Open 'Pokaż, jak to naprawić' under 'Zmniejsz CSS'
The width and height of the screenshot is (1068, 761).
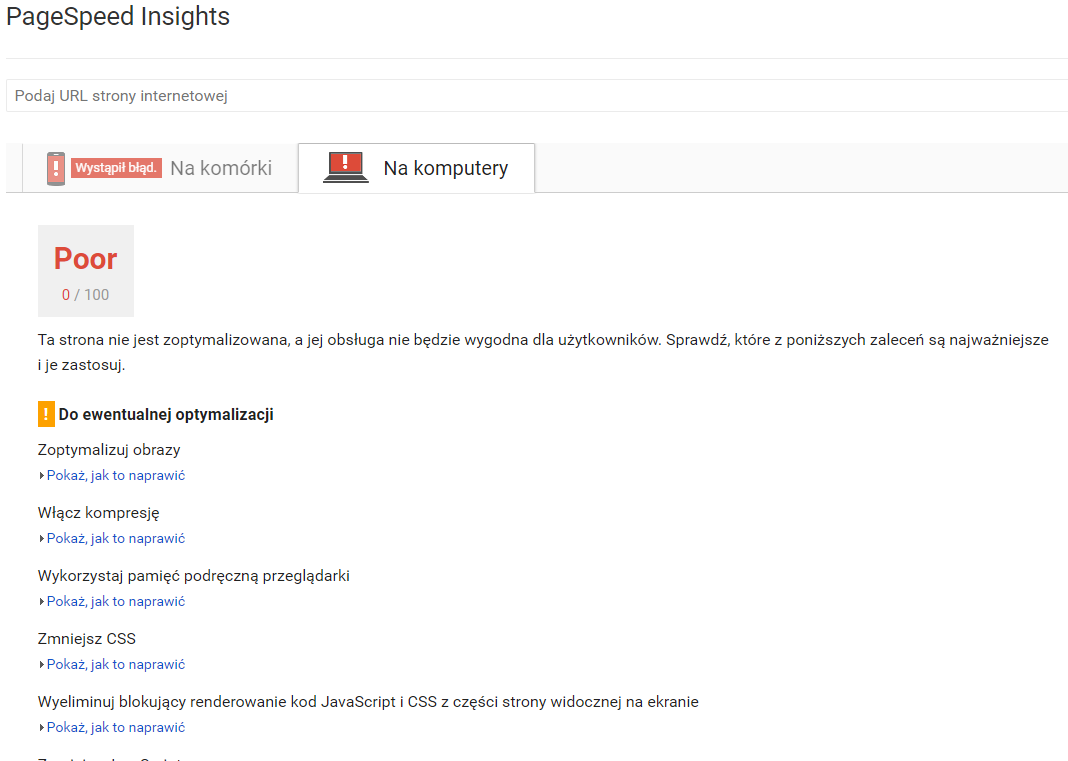[x=115, y=665]
